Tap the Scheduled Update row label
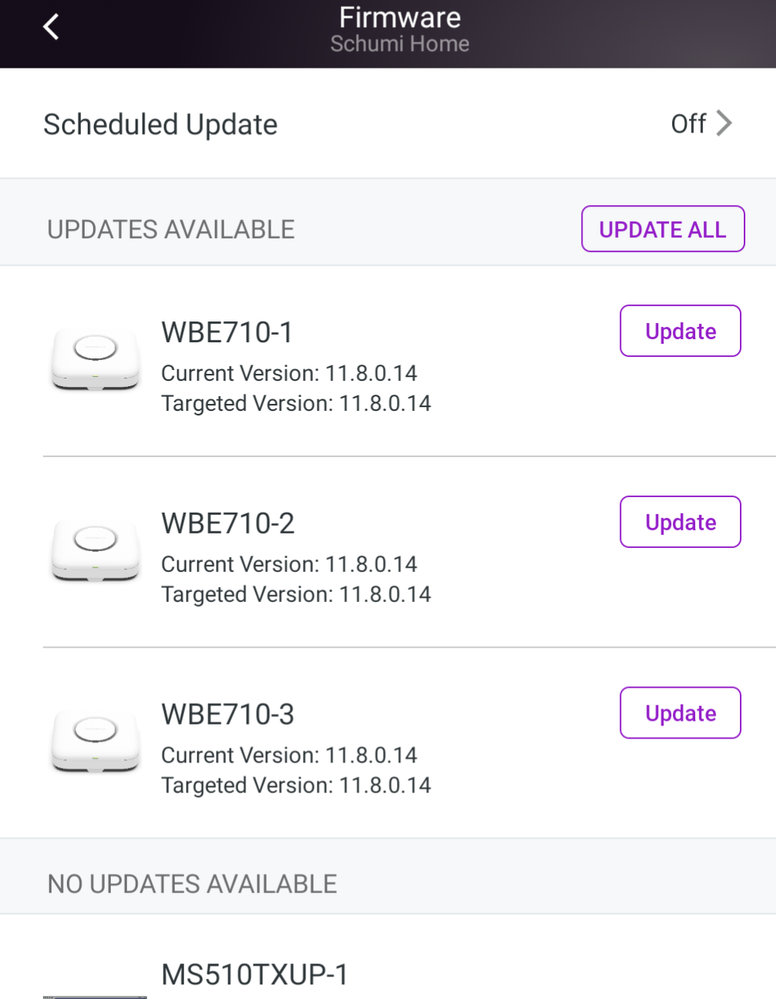776x999 pixels. pyautogui.click(x=161, y=124)
